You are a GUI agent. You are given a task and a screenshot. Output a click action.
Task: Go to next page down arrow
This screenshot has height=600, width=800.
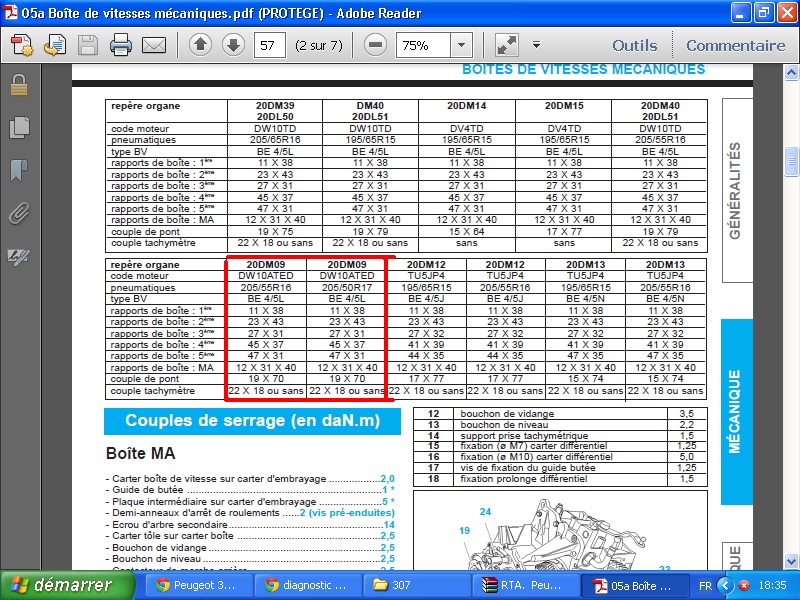[233, 45]
